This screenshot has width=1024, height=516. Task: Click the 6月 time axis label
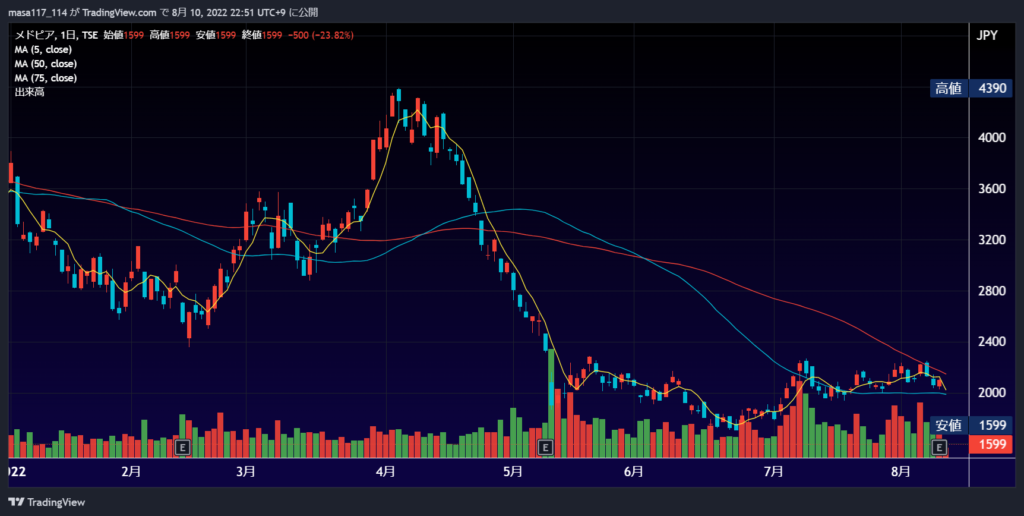tap(633, 472)
